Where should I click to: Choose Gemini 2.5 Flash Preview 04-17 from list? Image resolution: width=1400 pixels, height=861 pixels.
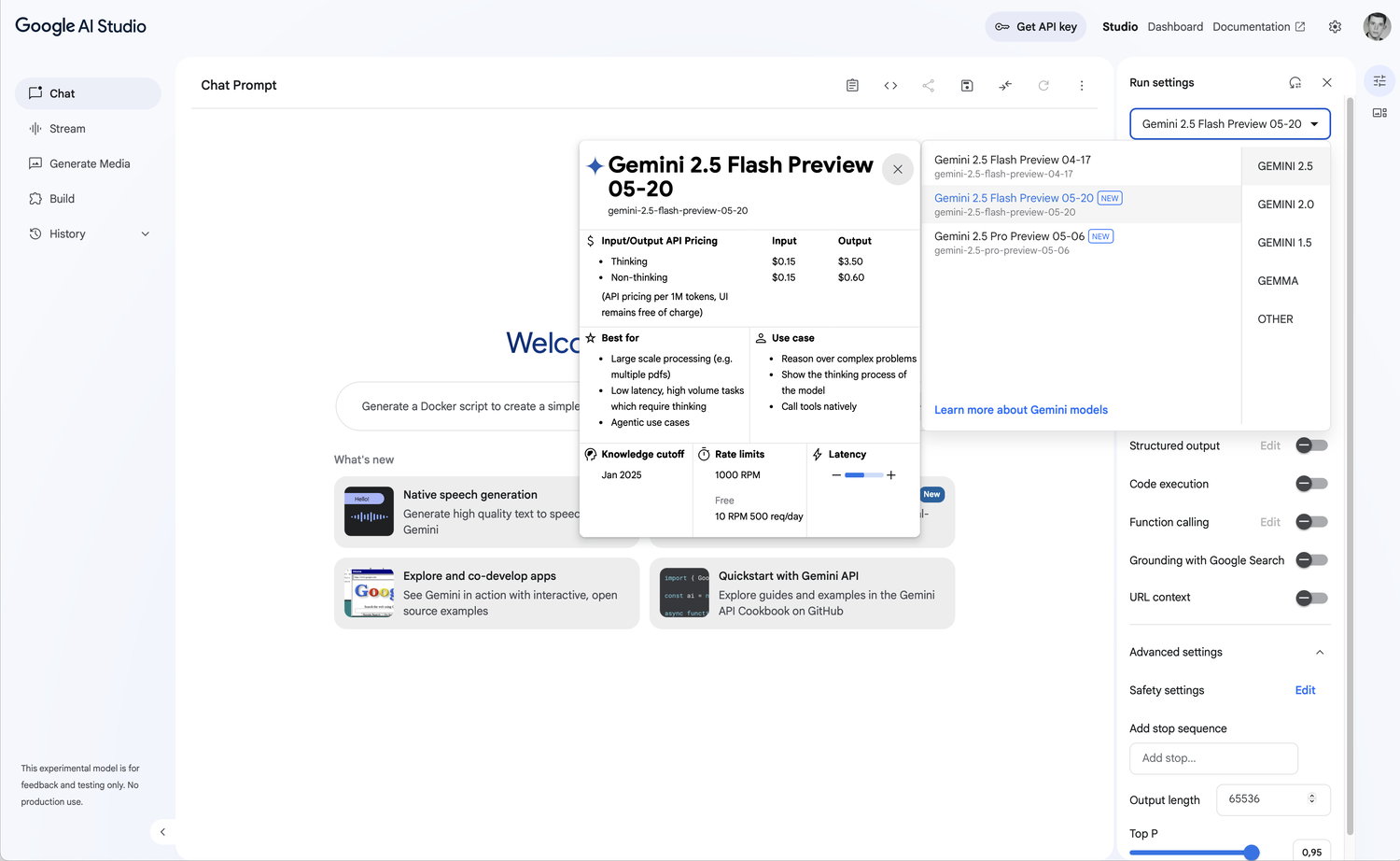coord(1082,166)
